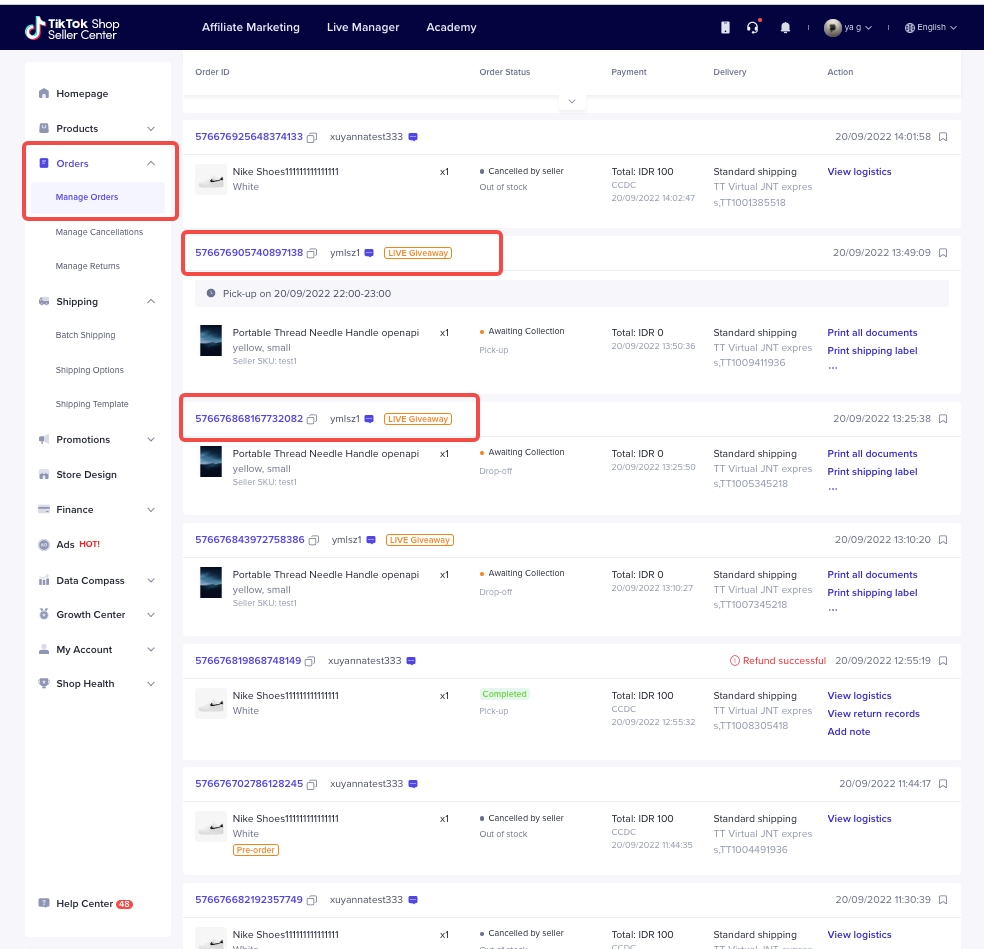This screenshot has height=949, width=984.
Task: Toggle the flag on order 576676702786128245
Action: tap(943, 784)
